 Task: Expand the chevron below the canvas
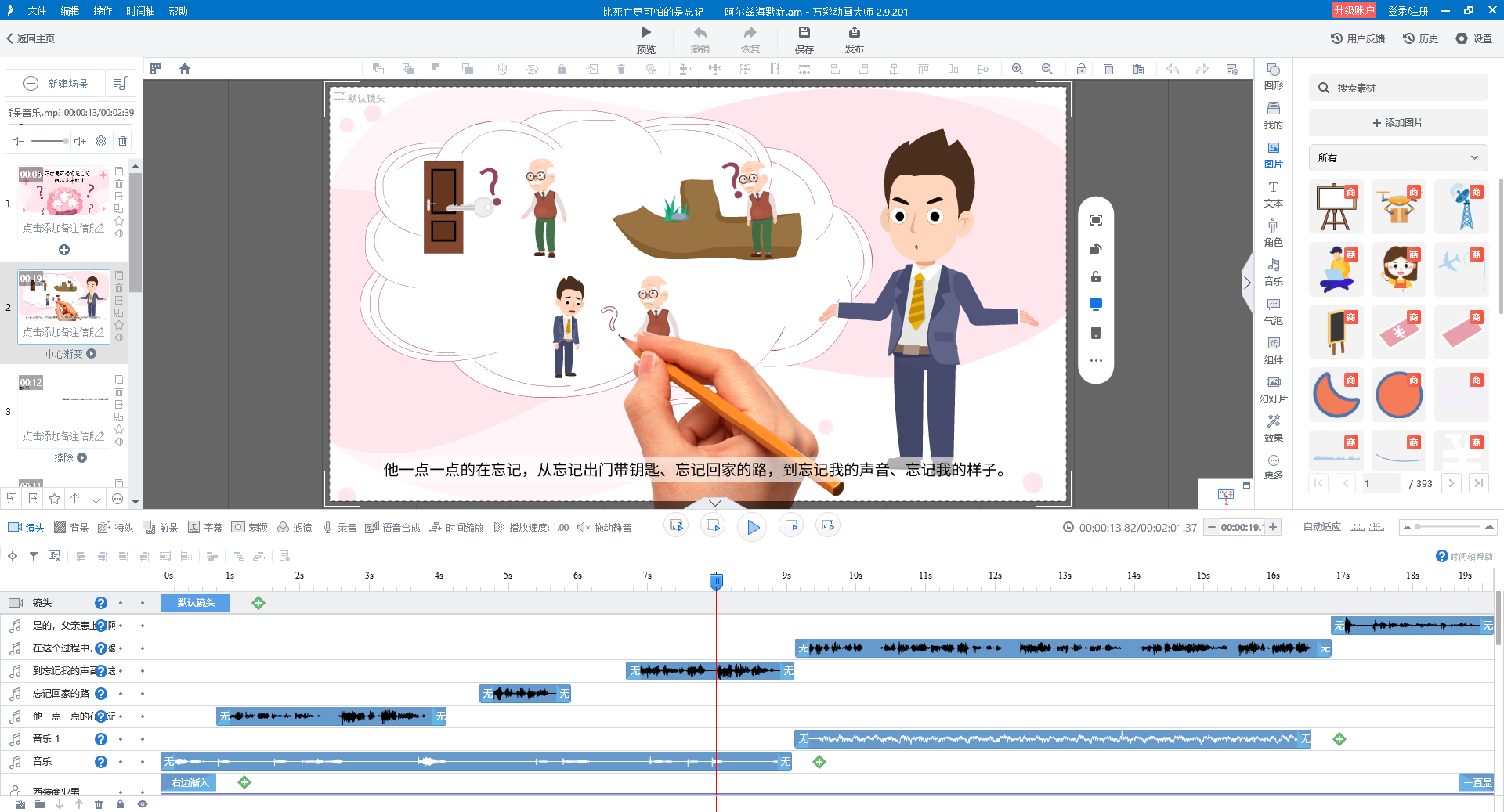click(715, 503)
